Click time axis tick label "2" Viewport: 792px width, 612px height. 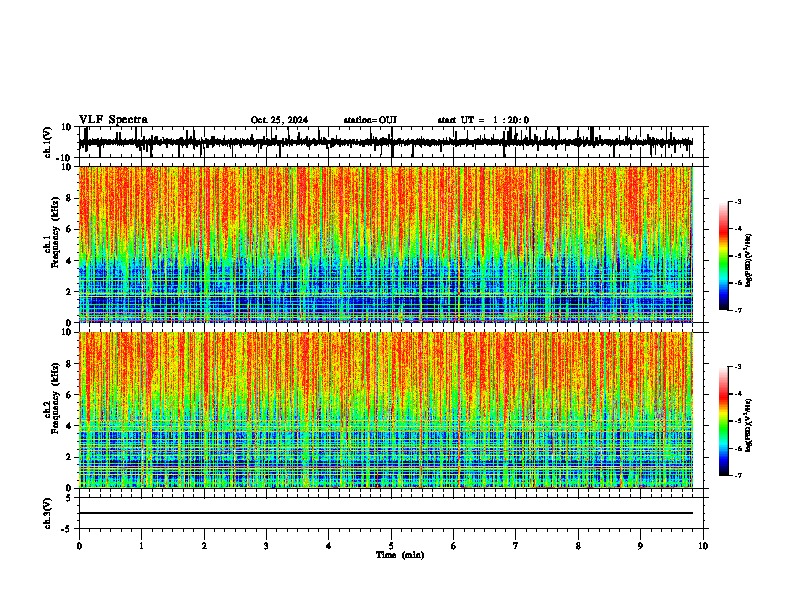click(x=204, y=545)
